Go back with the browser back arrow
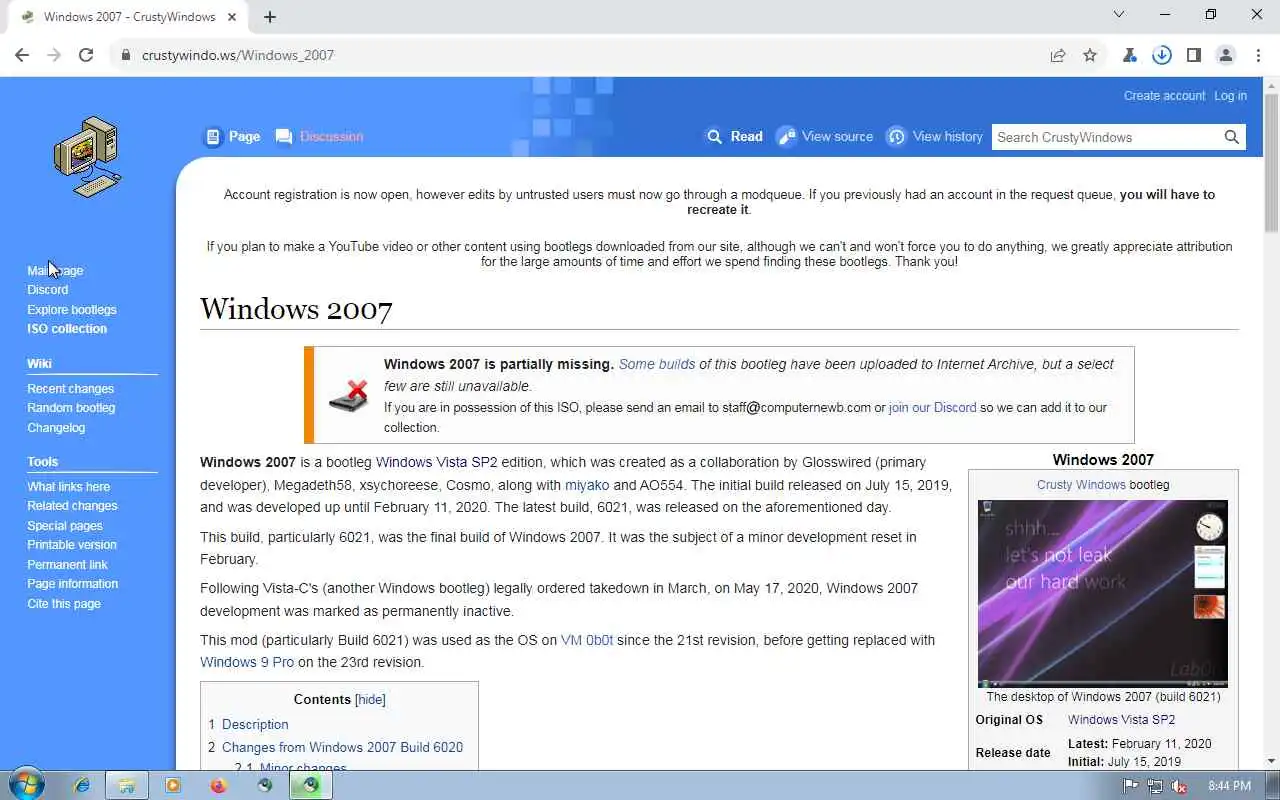This screenshot has height=800, width=1280. pos(22,55)
